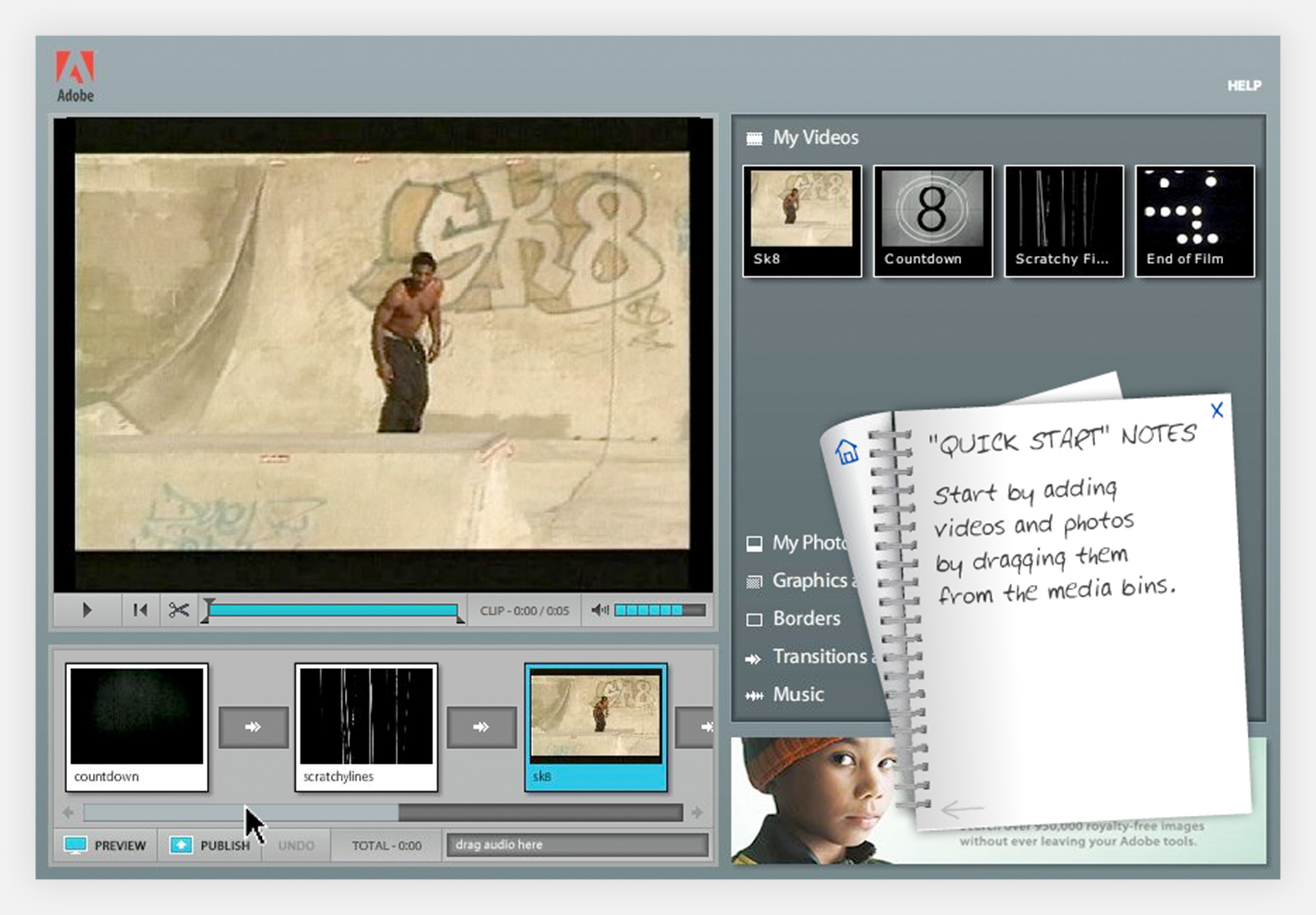Adjust the volume level bar
This screenshot has width=1316, height=915.
pos(660,610)
